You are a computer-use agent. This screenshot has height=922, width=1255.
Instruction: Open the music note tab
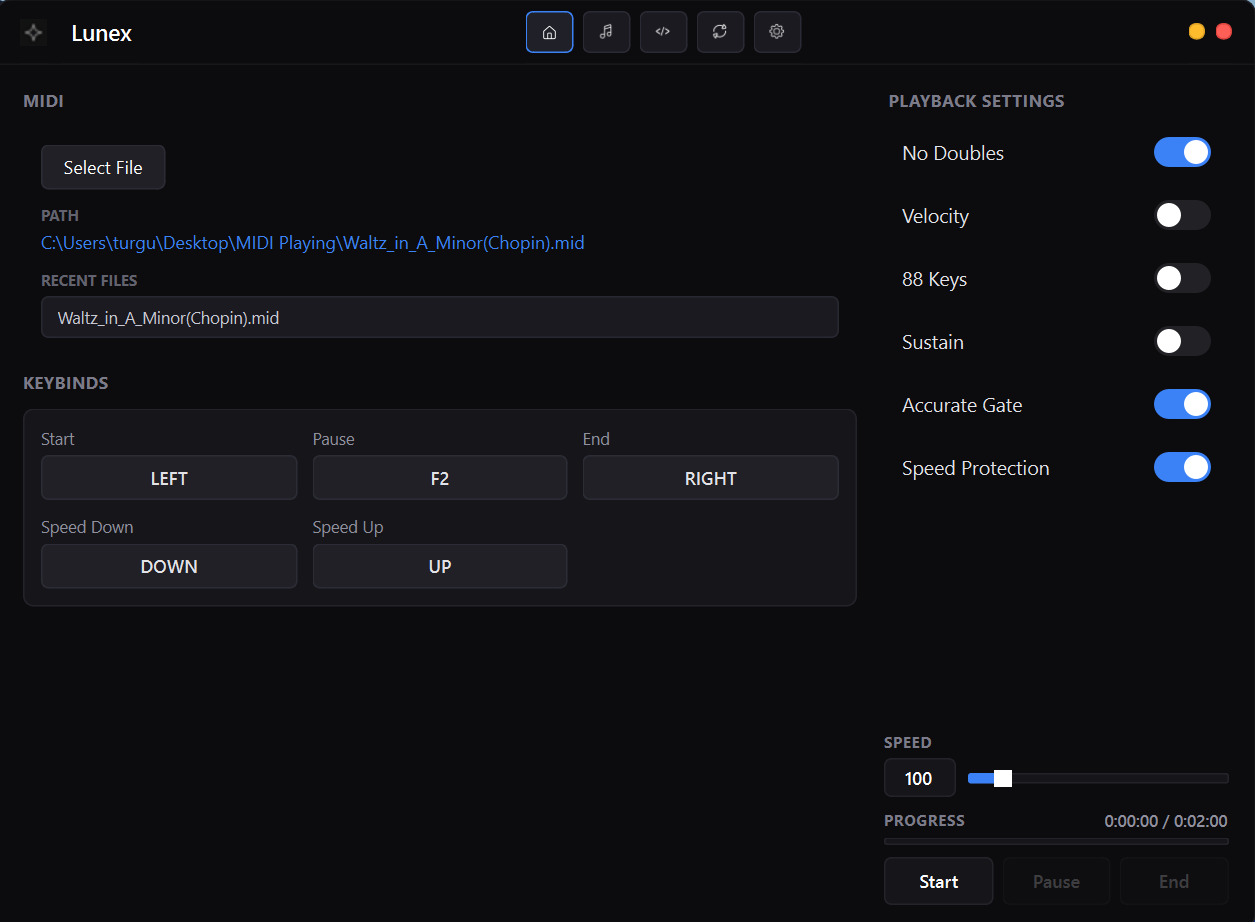[x=606, y=32]
